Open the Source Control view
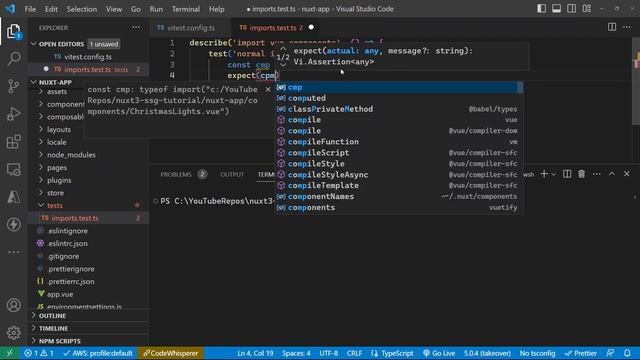The width and height of the screenshot is (640, 360). pos(13,86)
